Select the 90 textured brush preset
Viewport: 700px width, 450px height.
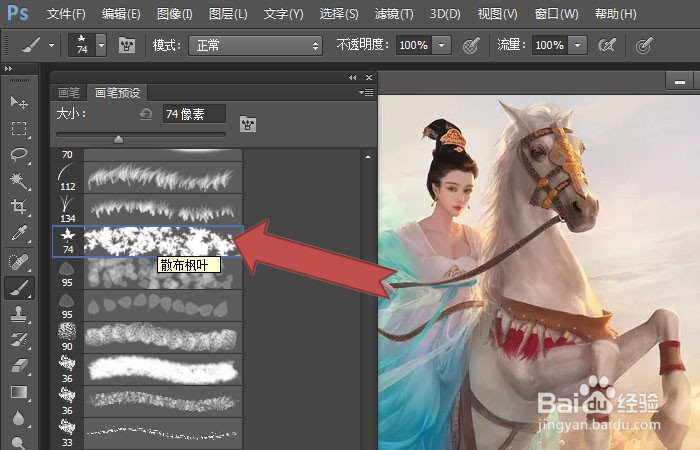pyautogui.click(x=147, y=338)
